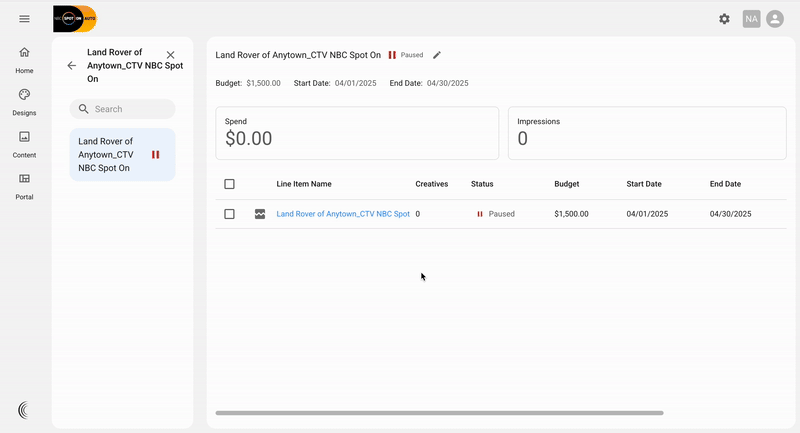This screenshot has height=433, width=800.
Task: Click the horizontal scrollbar under the table
Action: 439,413
